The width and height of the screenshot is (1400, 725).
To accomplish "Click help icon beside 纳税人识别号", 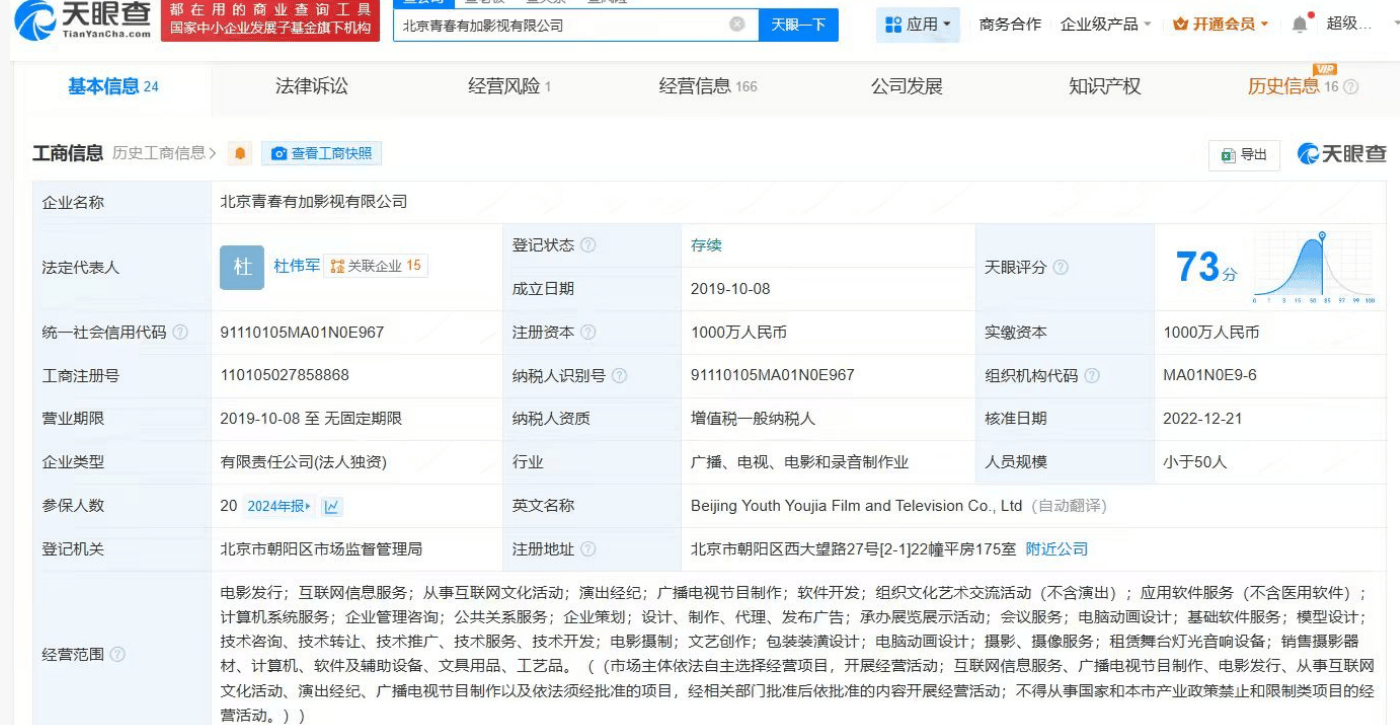I will pyautogui.click(x=619, y=376).
